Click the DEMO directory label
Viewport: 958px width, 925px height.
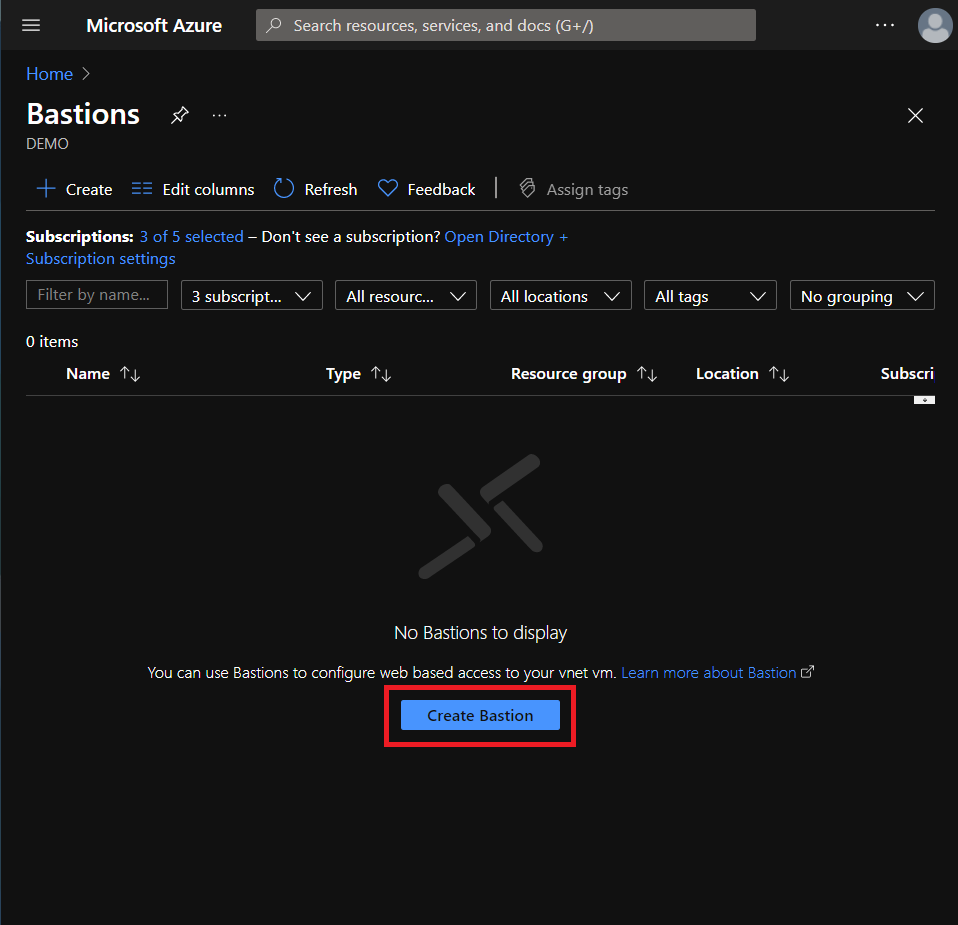point(47,144)
